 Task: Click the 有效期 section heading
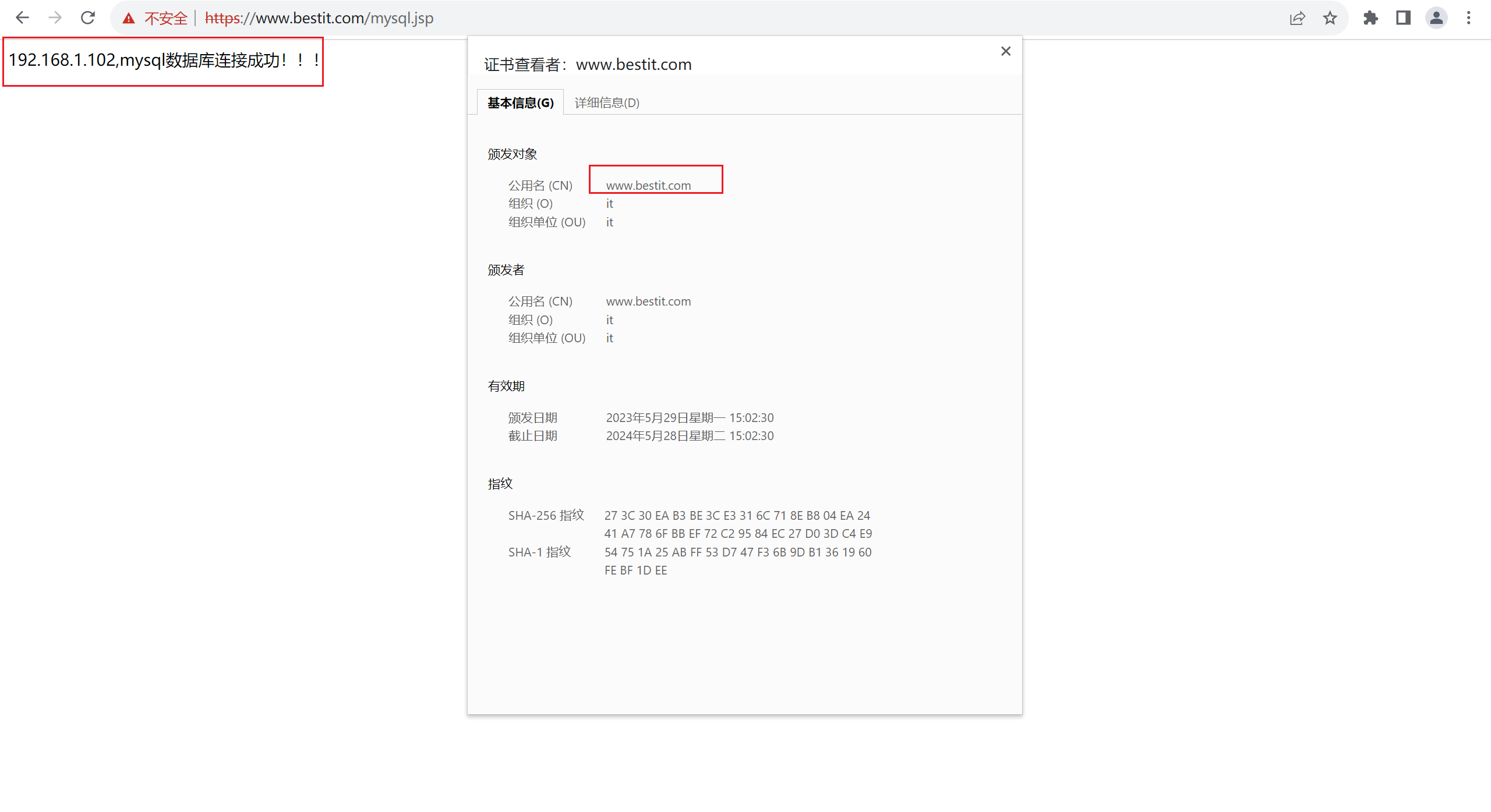(x=506, y=386)
